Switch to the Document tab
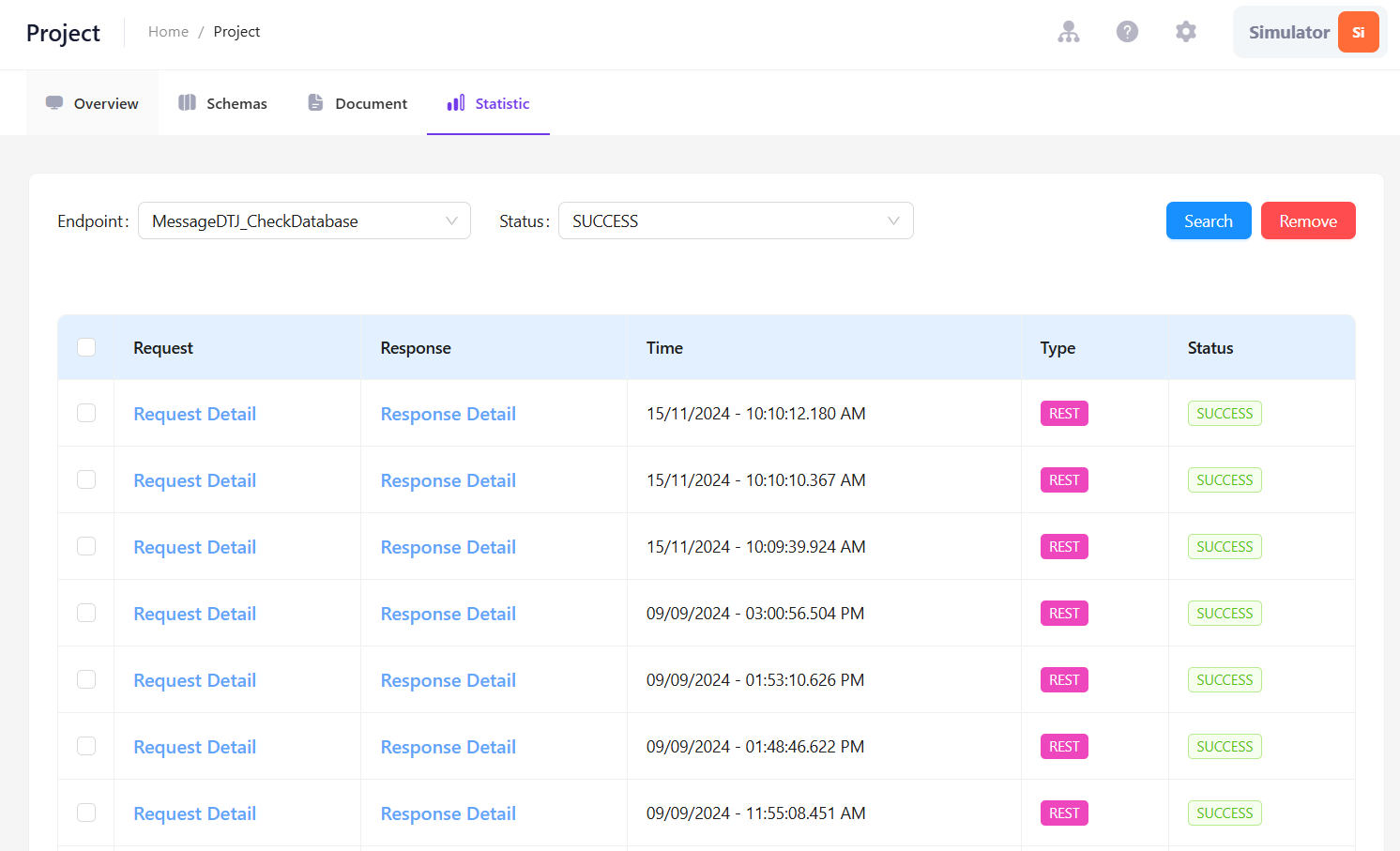 tap(358, 103)
